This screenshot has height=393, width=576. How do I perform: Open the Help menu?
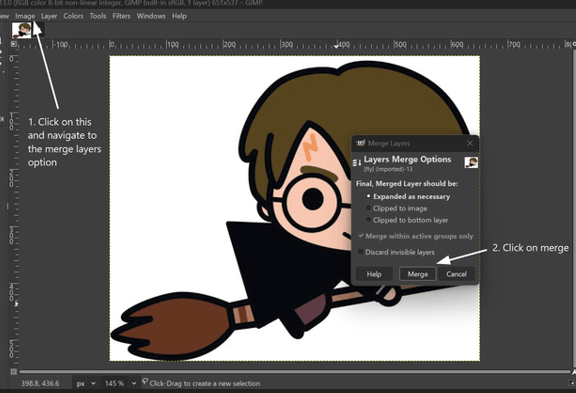click(179, 16)
